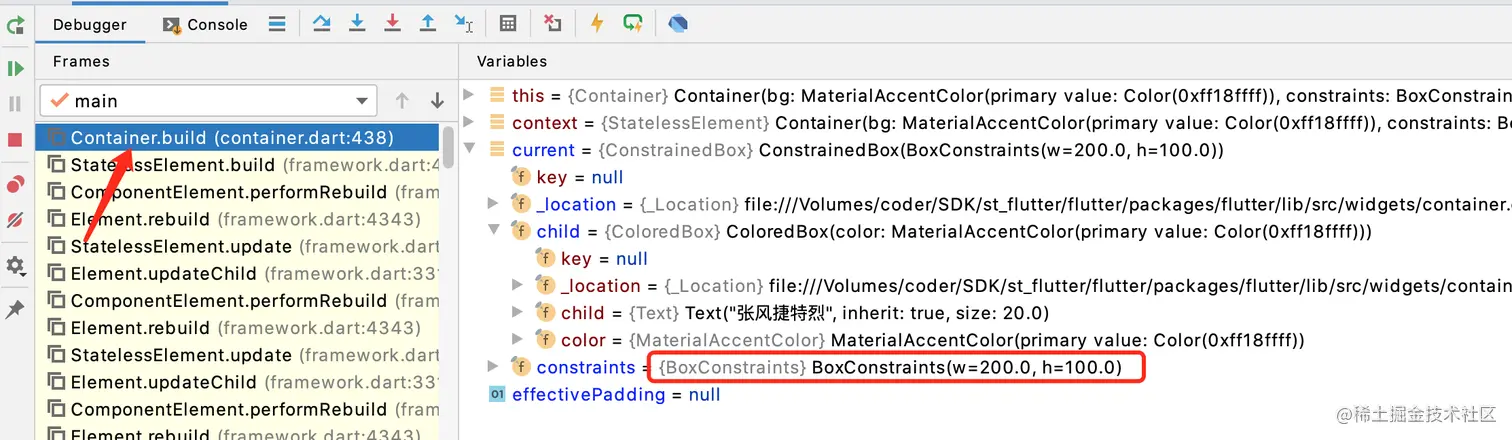
Task: Select the Container.build frame
Action: [238, 137]
